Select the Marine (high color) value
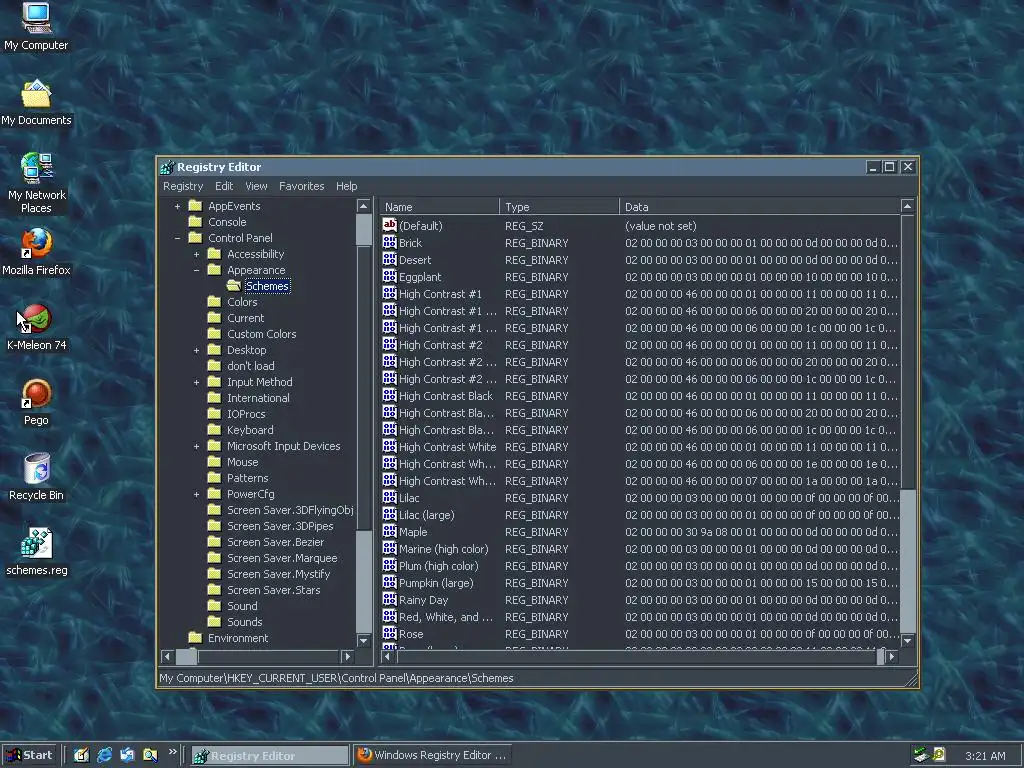1024x768 pixels. pyautogui.click(x=443, y=549)
